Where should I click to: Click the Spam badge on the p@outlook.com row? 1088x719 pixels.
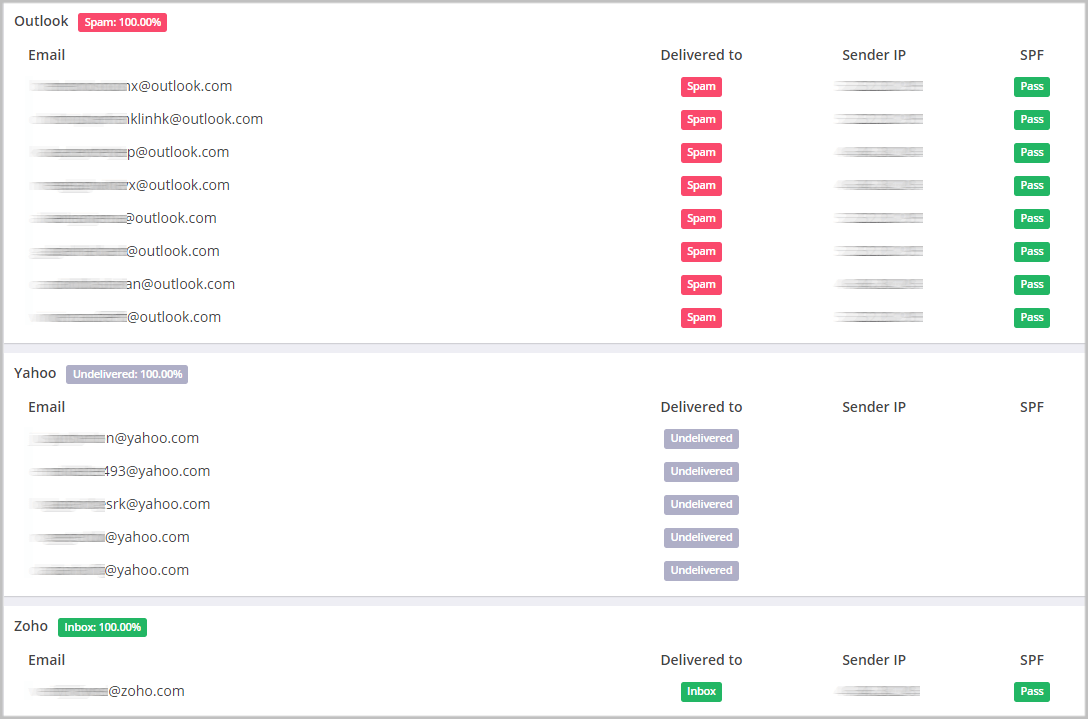tap(701, 152)
